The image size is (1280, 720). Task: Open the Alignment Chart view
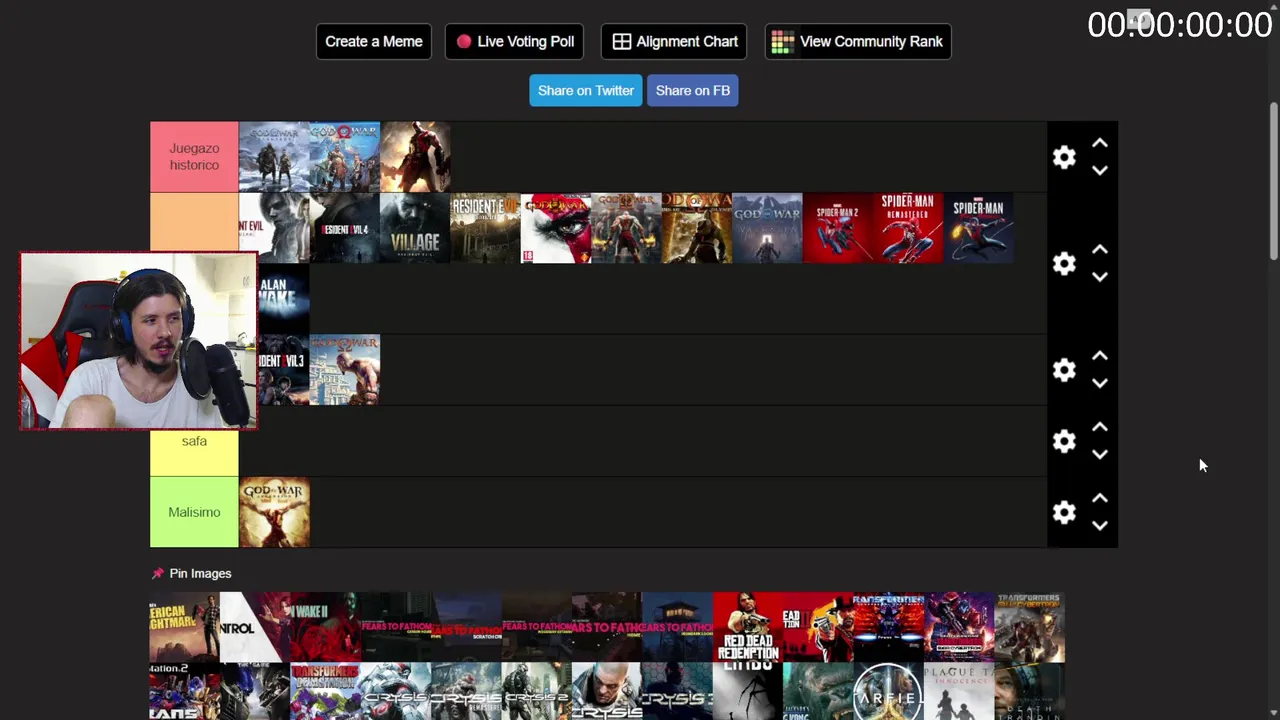[674, 41]
